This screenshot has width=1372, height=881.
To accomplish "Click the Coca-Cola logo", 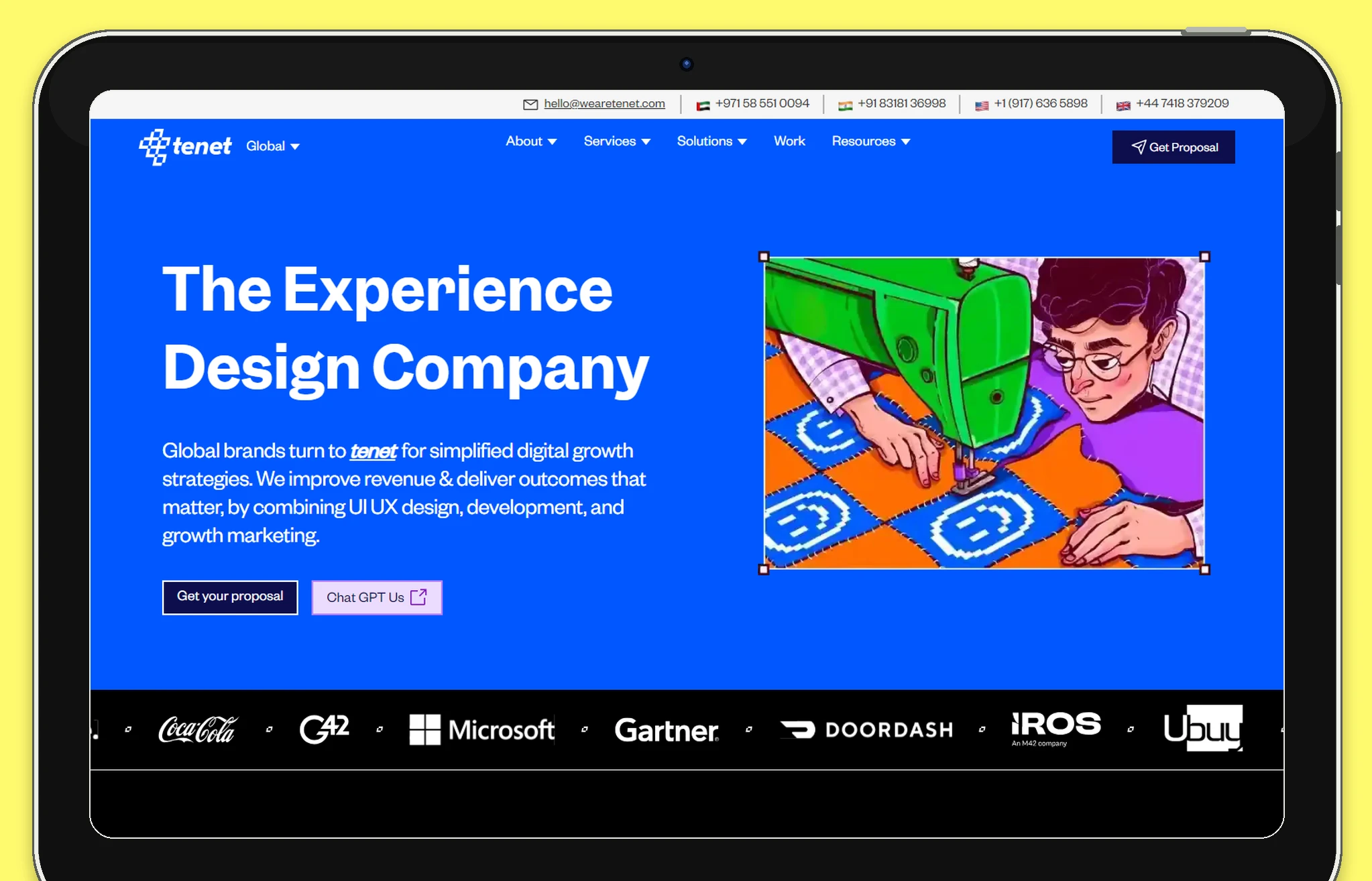I will tap(198, 729).
